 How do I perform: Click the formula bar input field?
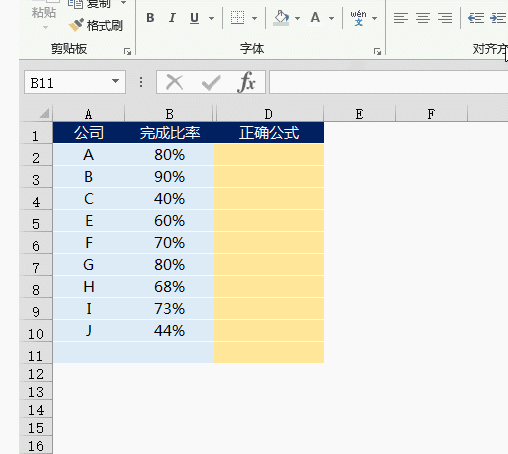click(x=389, y=82)
